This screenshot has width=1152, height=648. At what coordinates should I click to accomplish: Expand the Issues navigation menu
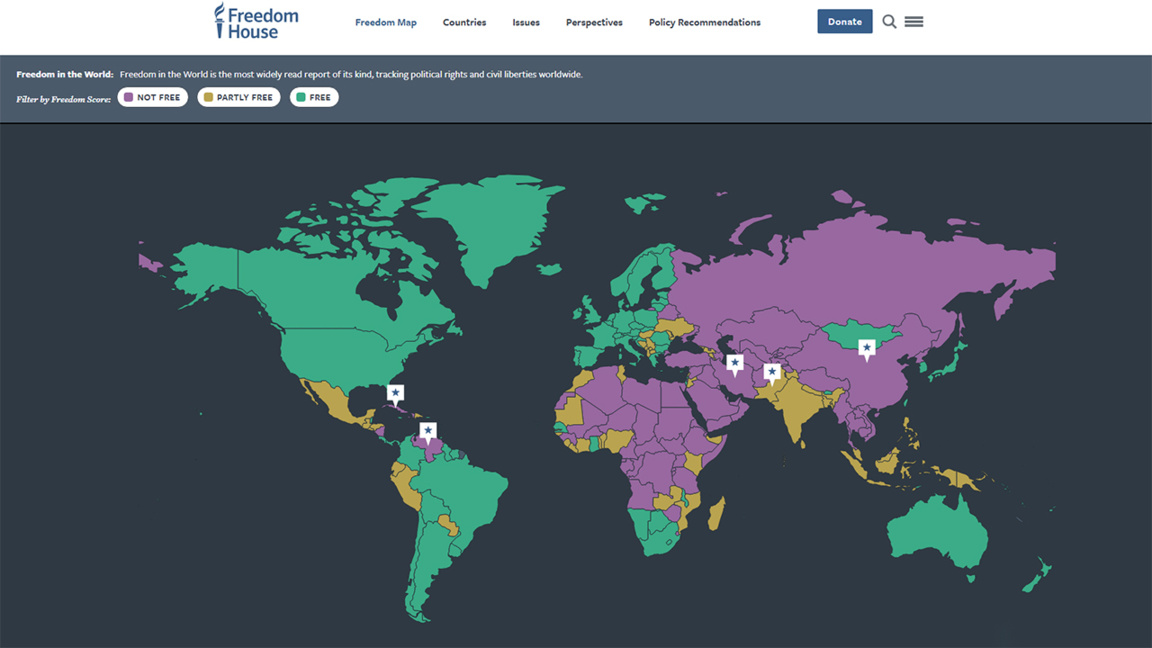click(526, 22)
